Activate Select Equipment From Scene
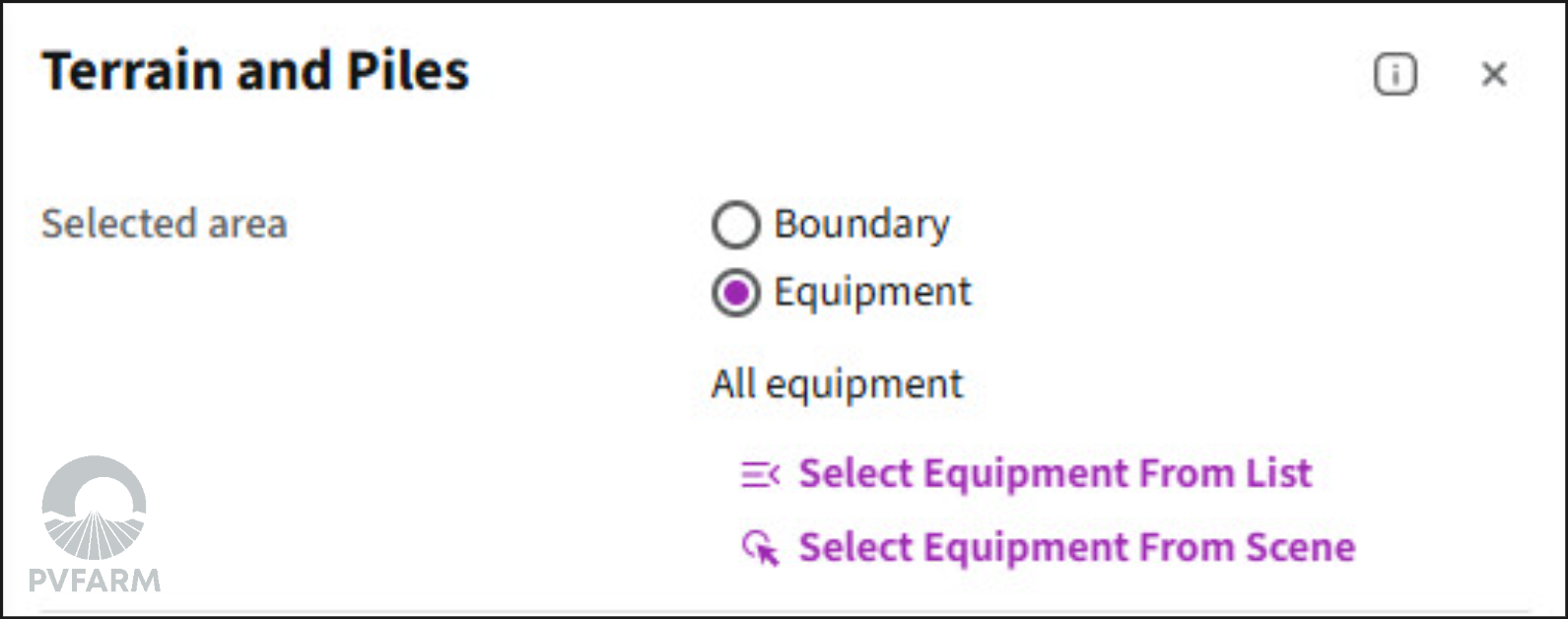 [1076, 547]
